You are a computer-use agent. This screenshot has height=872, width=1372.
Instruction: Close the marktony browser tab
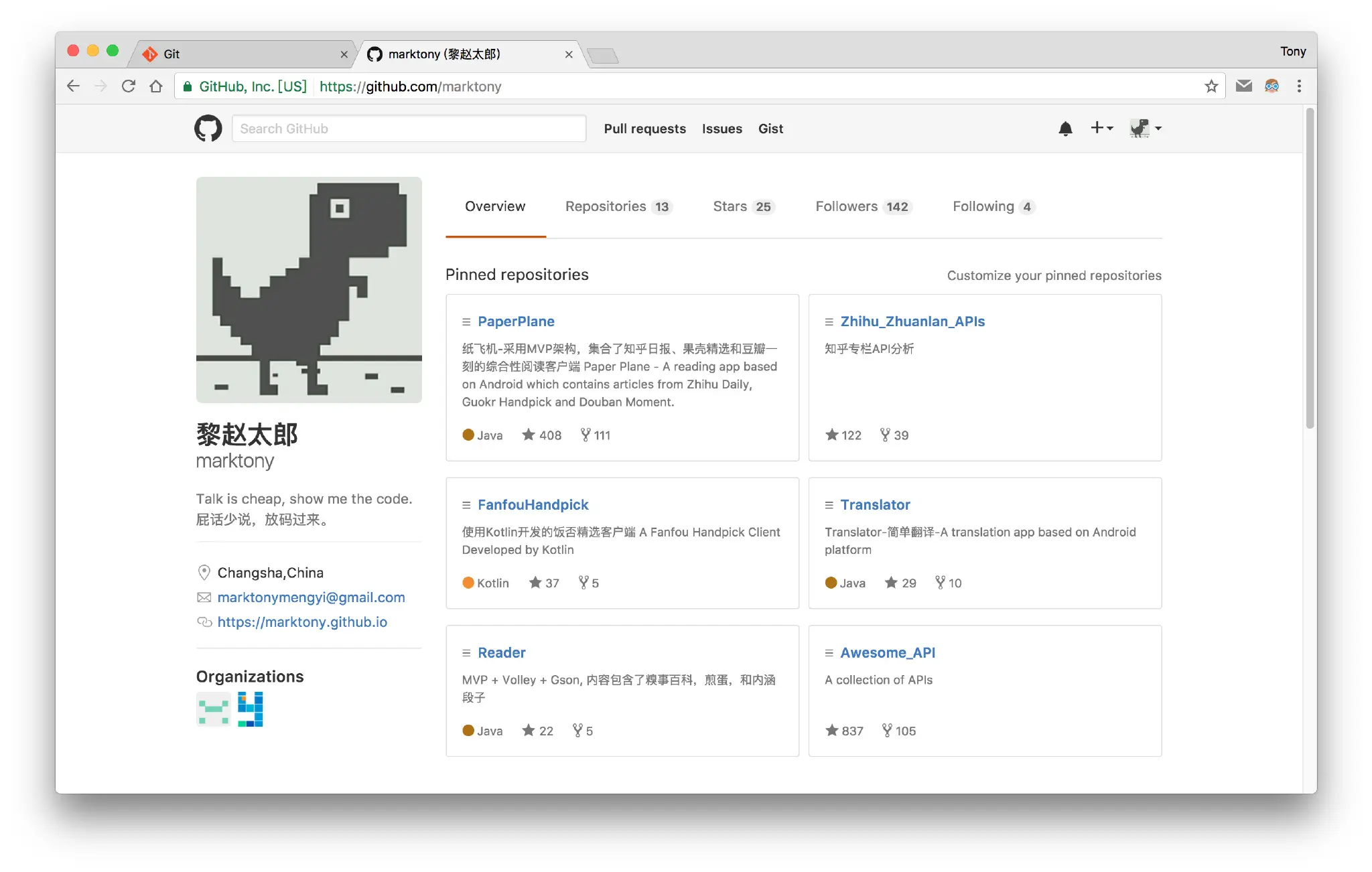point(569,54)
